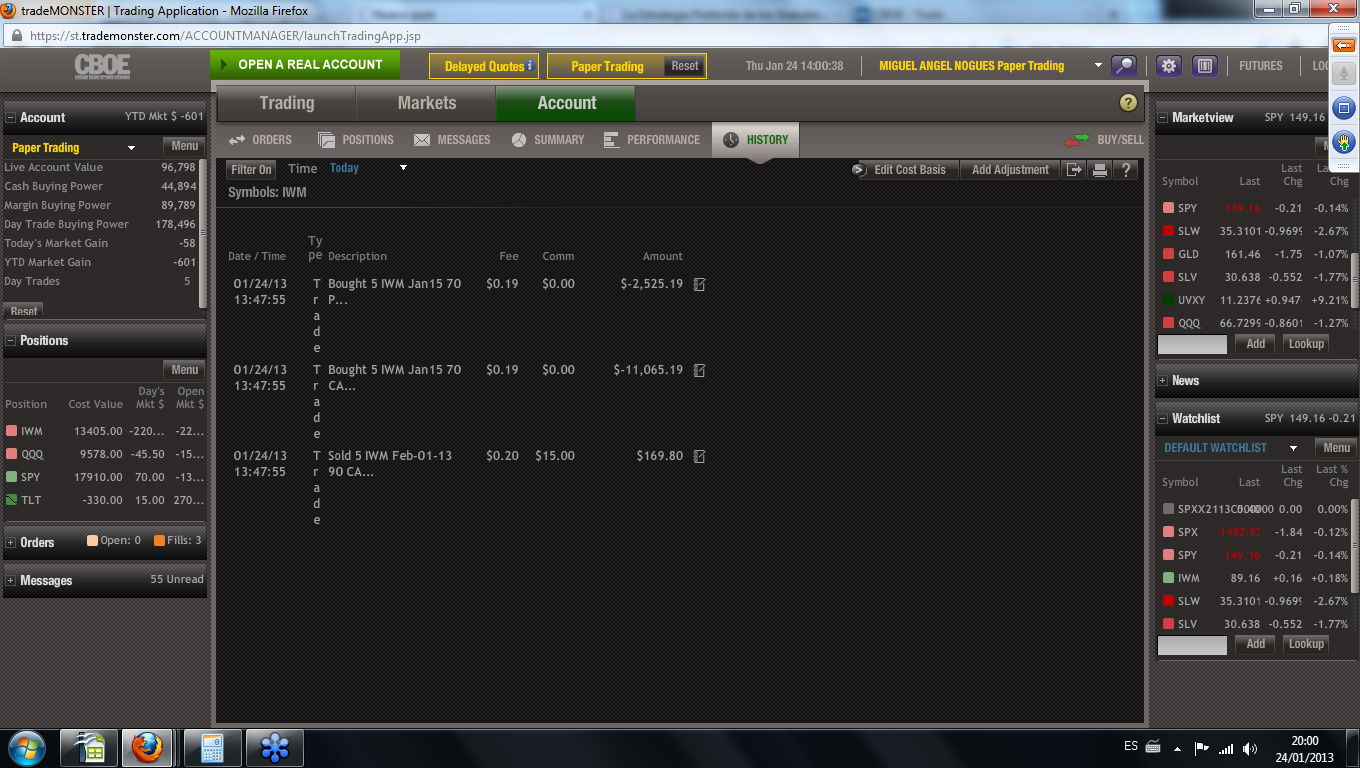Image resolution: width=1360 pixels, height=768 pixels.
Task: Click the paper trading Reset button in header
Action: pos(685,66)
